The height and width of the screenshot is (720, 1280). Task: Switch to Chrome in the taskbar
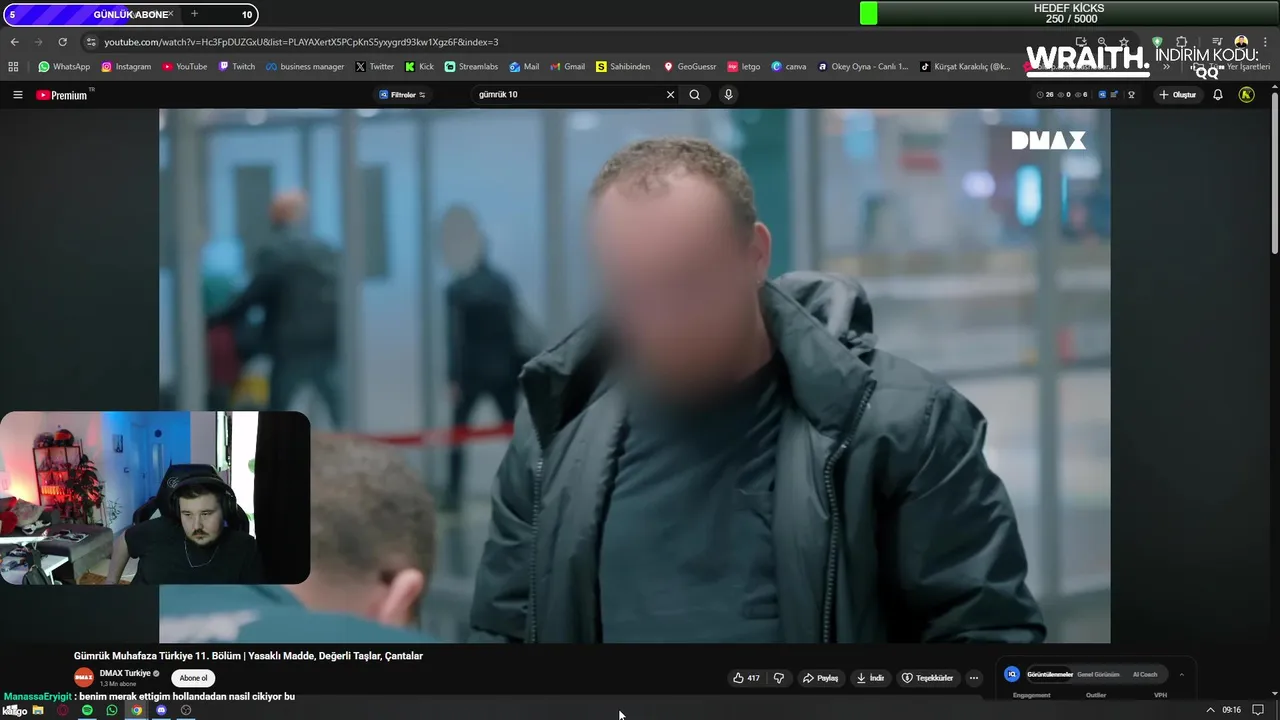pyautogui.click(x=137, y=710)
